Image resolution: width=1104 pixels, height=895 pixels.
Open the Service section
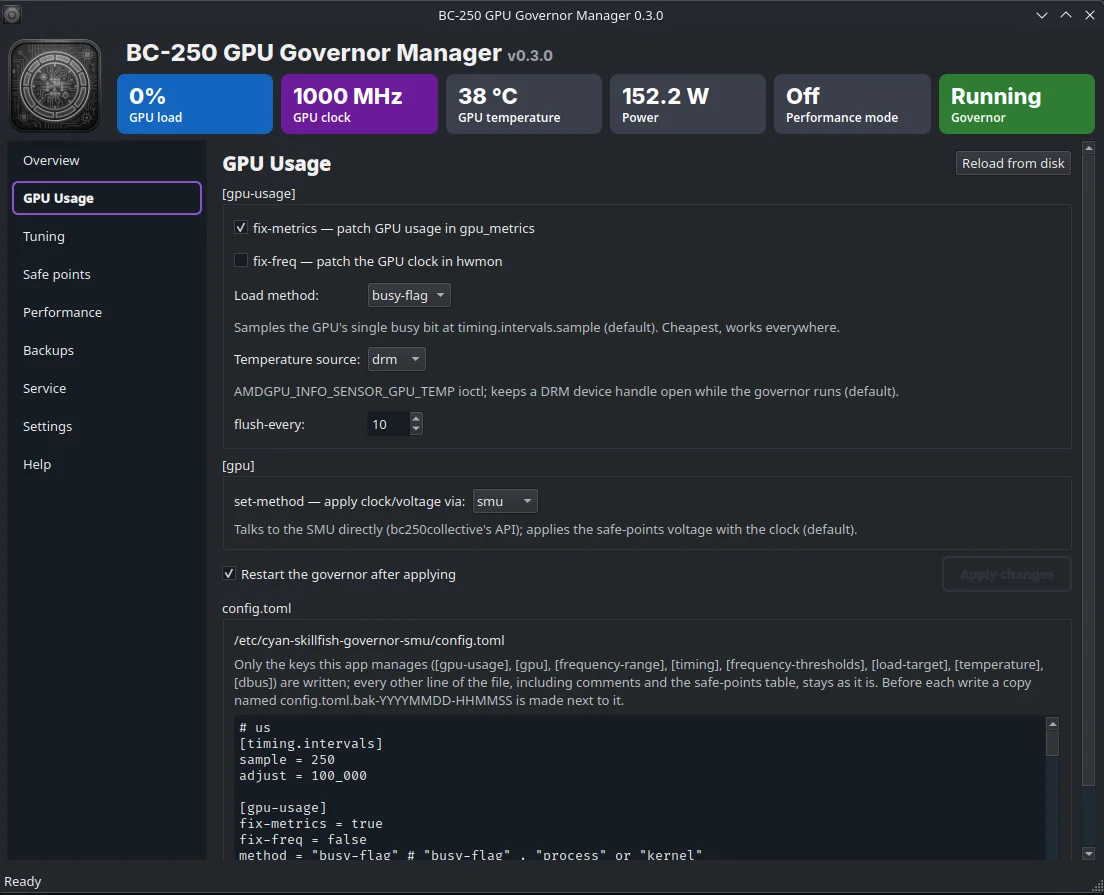tap(107, 388)
